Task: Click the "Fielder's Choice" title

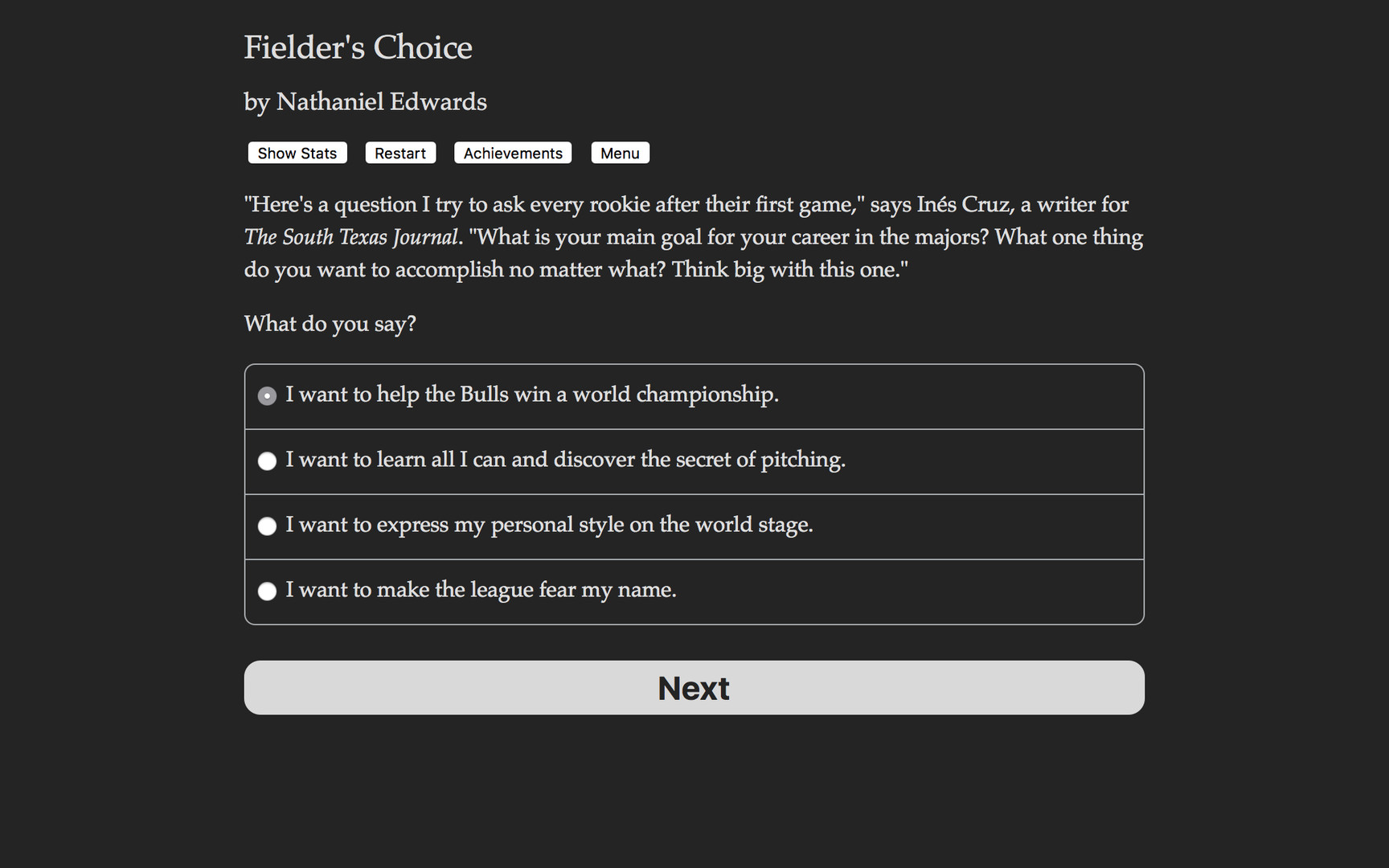Action: point(358,47)
